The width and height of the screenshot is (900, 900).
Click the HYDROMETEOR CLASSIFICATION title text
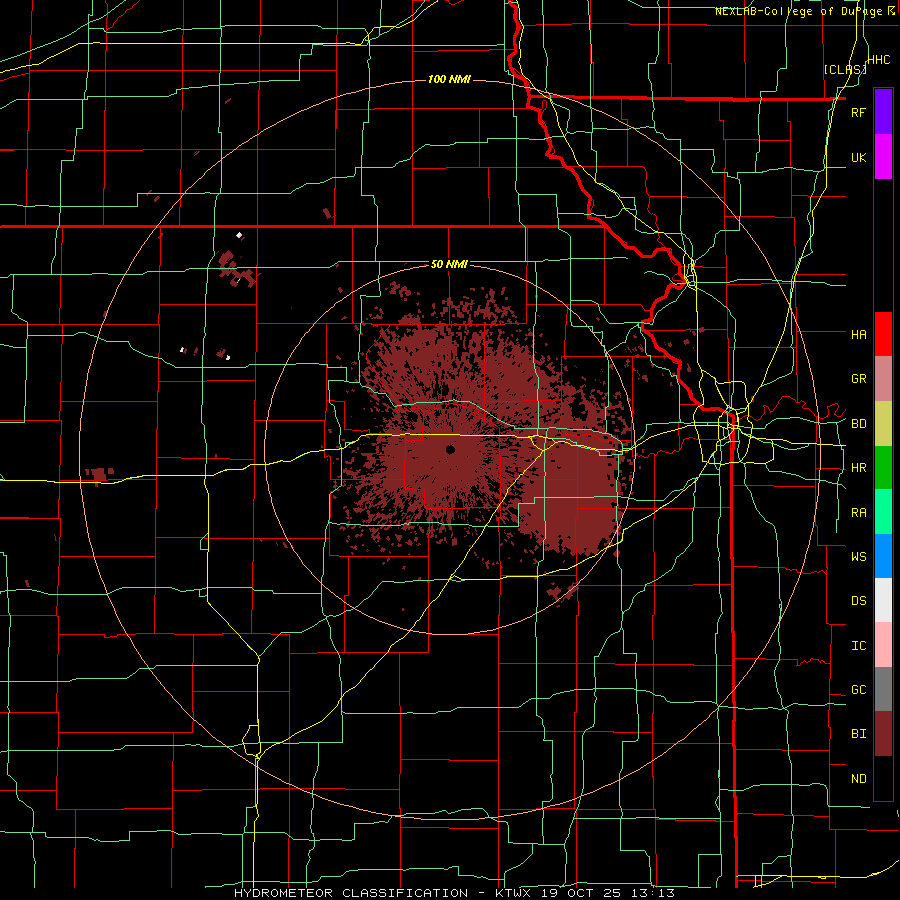(x=351, y=893)
